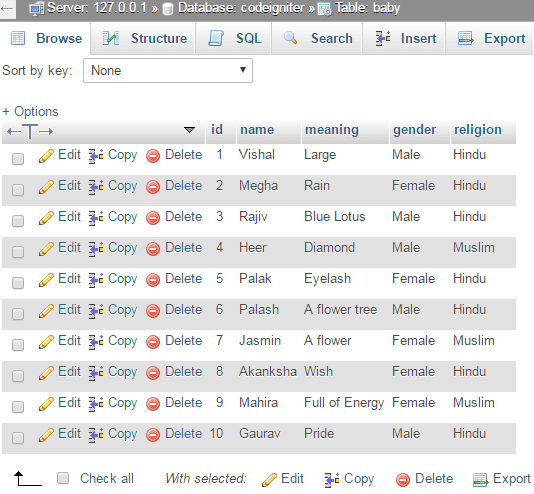Click the column header dropdown triangle
534x494 pixels.
[189, 130]
